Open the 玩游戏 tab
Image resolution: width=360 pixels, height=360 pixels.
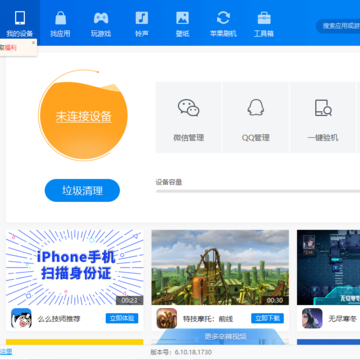(101, 23)
